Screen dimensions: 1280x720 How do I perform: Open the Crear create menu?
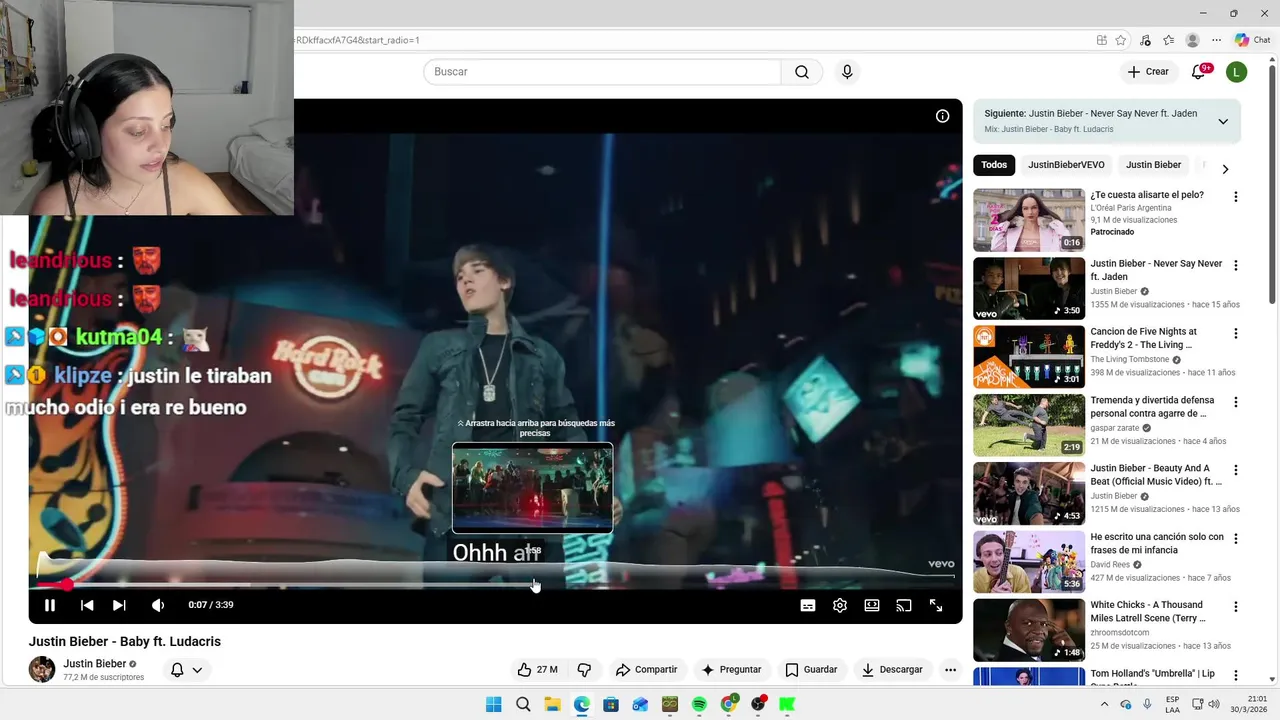tap(1148, 72)
